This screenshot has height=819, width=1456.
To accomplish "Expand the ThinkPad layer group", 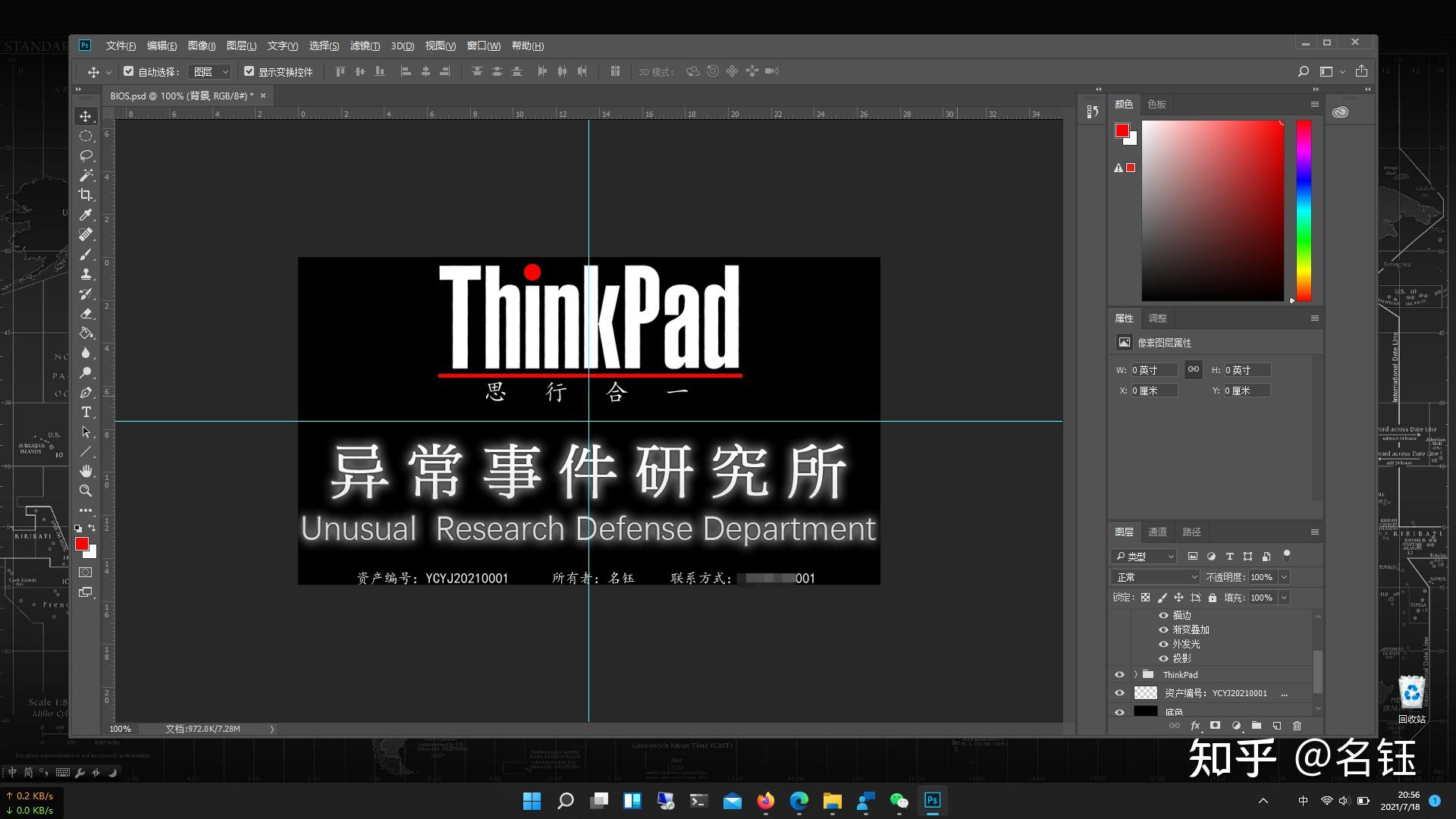I will pyautogui.click(x=1135, y=674).
